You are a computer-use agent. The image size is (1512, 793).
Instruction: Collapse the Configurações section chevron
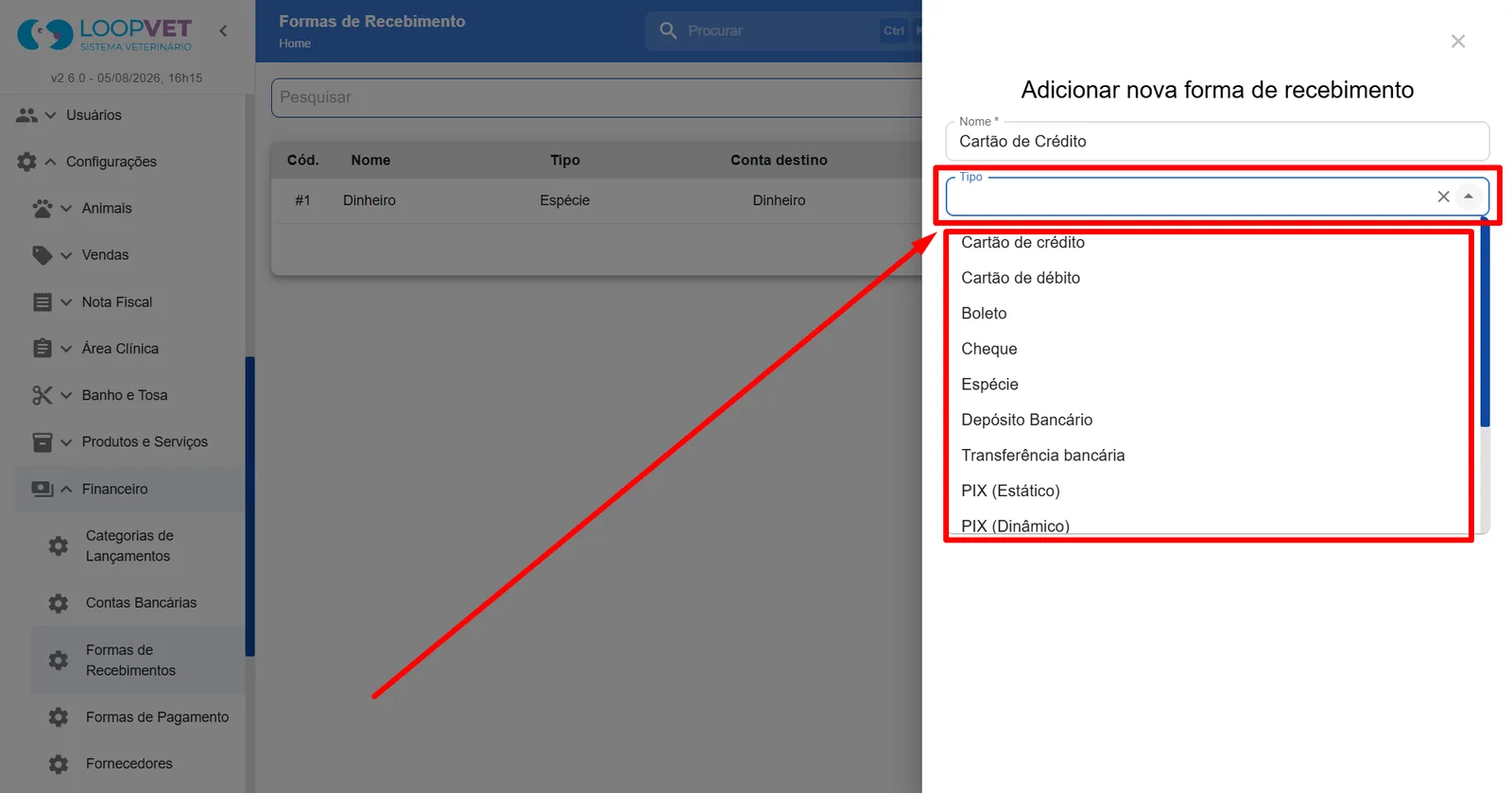[x=51, y=162]
